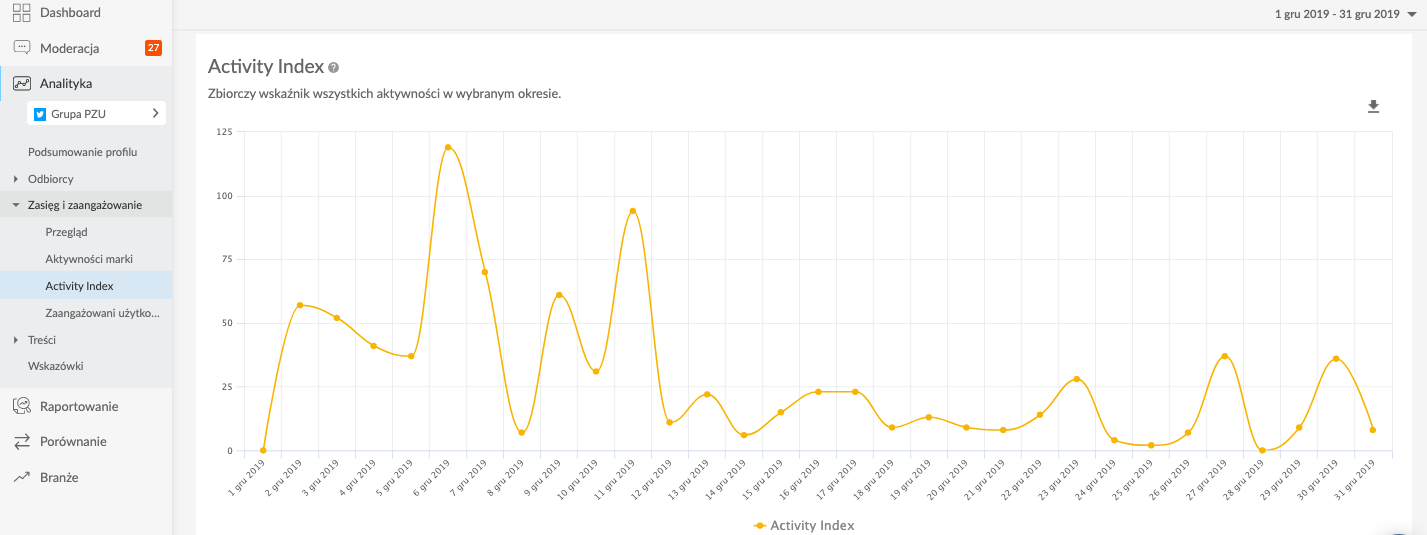The width and height of the screenshot is (1427, 535).
Task: Open the Grupa PZU profile selector
Action: click(96, 114)
